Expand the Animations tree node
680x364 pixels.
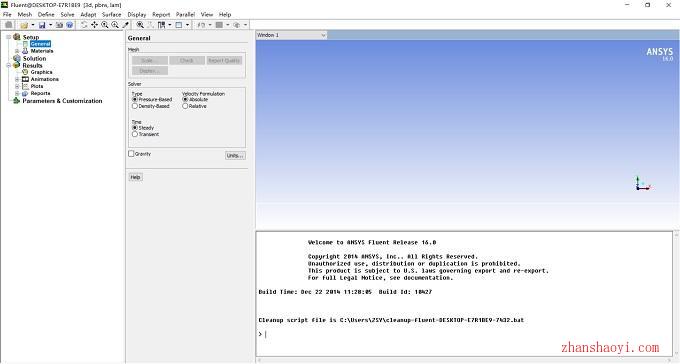point(17,79)
